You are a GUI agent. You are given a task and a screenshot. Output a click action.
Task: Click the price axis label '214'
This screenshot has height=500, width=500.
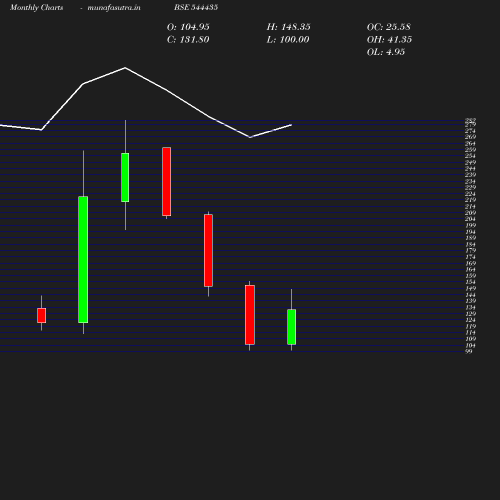[x=470, y=206]
